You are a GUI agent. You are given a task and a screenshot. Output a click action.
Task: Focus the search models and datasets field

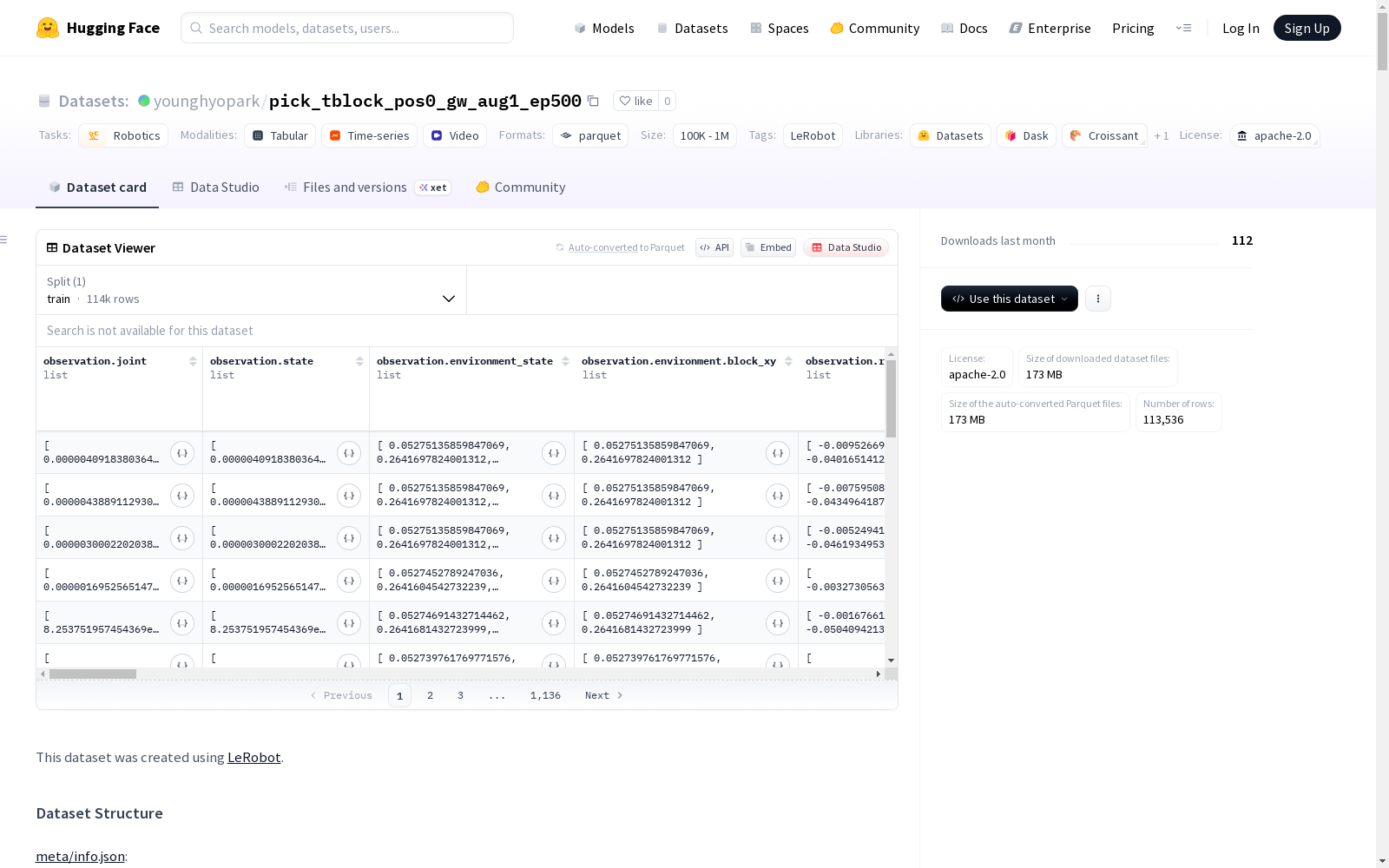click(x=347, y=28)
